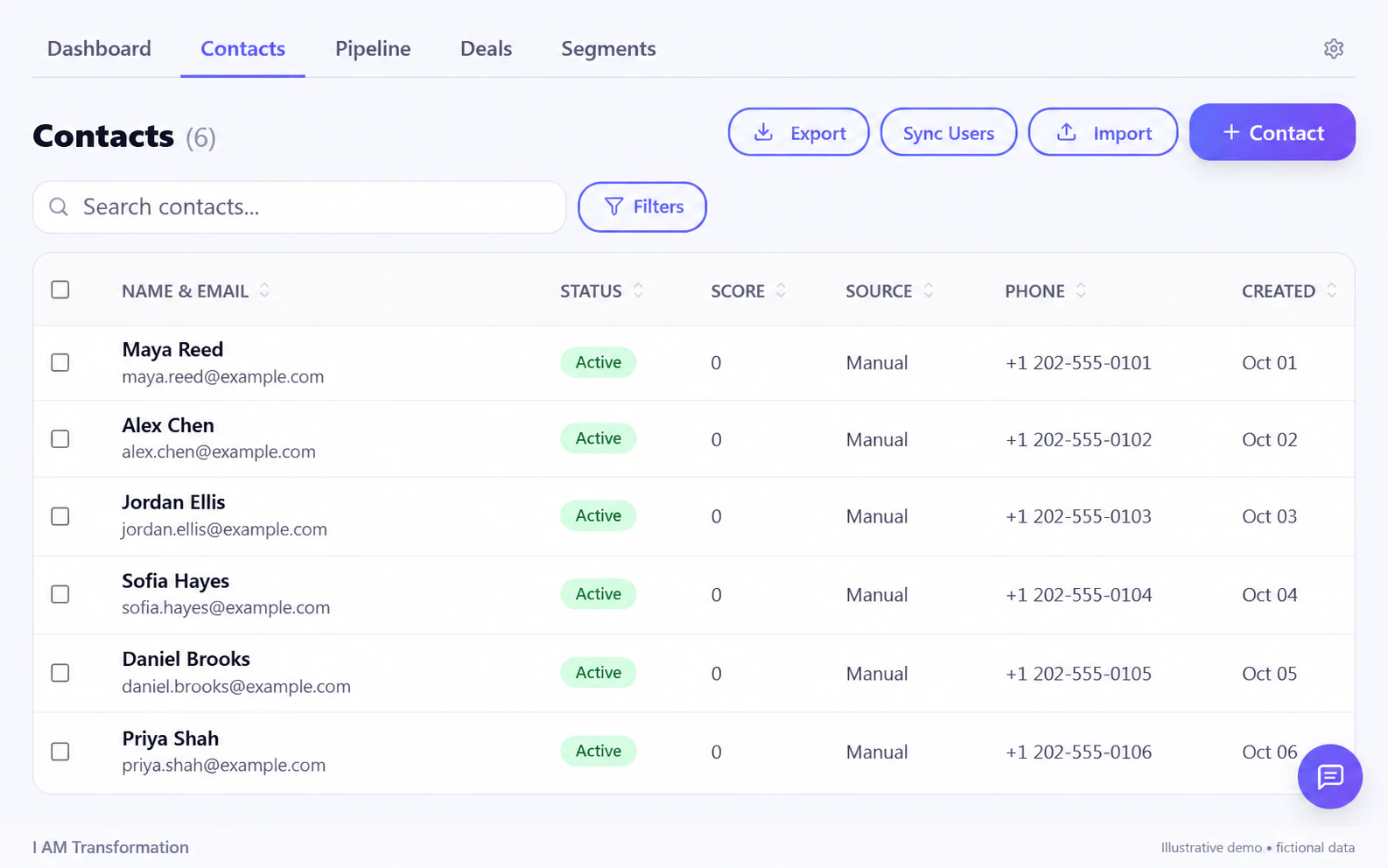The width and height of the screenshot is (1388, 868).
Task: Open the chat bubble widget
Action: tap(1329, 776)
